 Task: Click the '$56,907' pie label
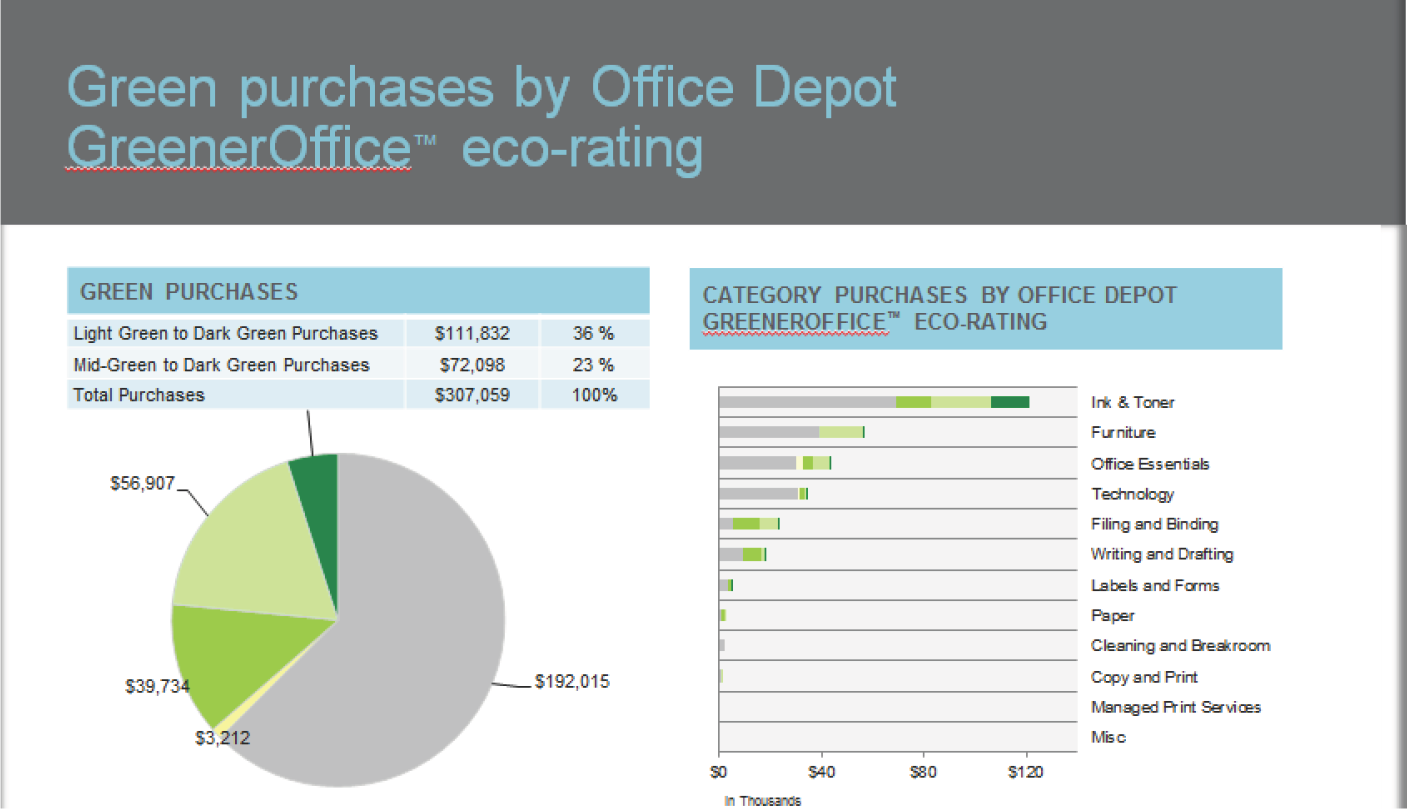141,484
